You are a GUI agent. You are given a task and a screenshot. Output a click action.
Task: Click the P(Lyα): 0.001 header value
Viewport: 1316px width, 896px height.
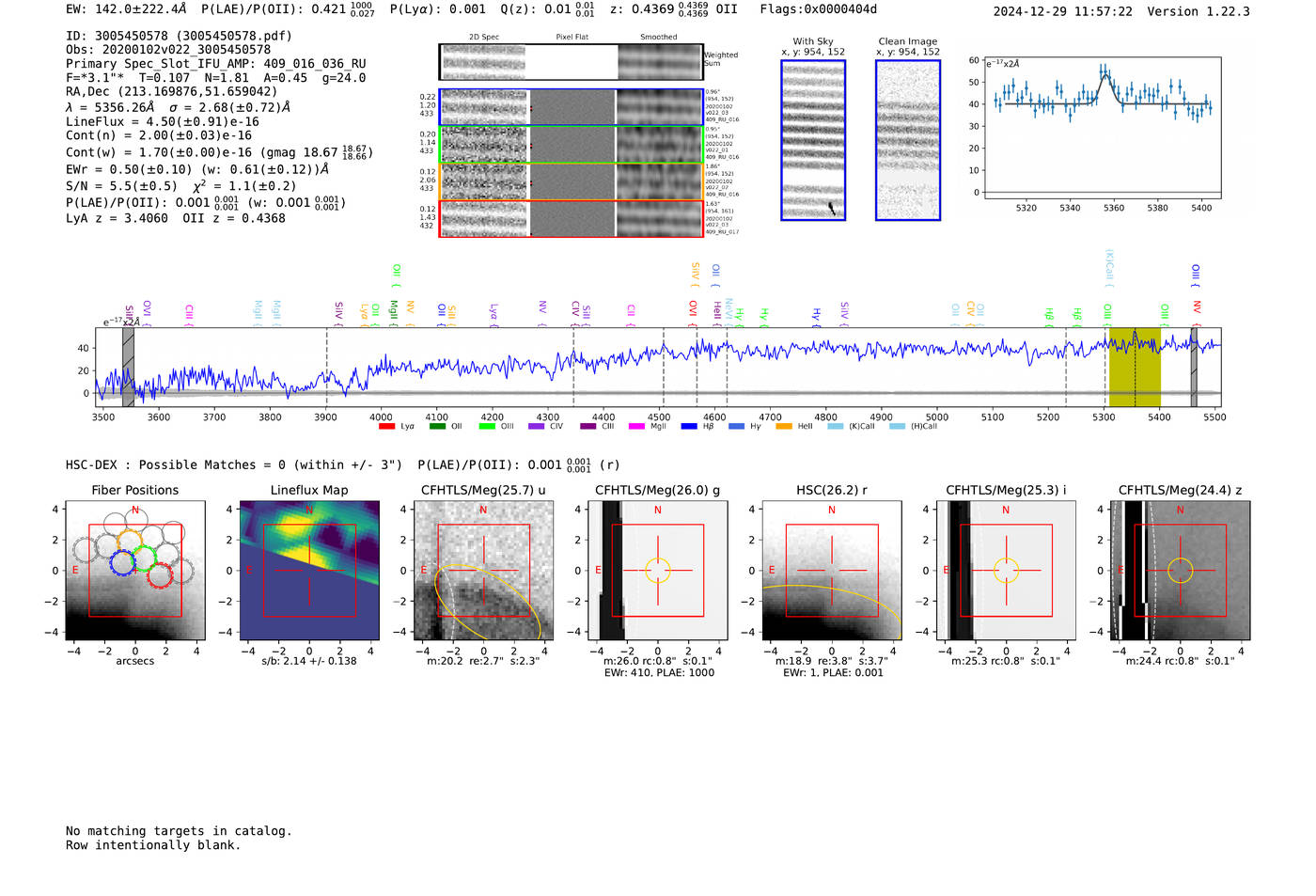(x=438, y=9)
